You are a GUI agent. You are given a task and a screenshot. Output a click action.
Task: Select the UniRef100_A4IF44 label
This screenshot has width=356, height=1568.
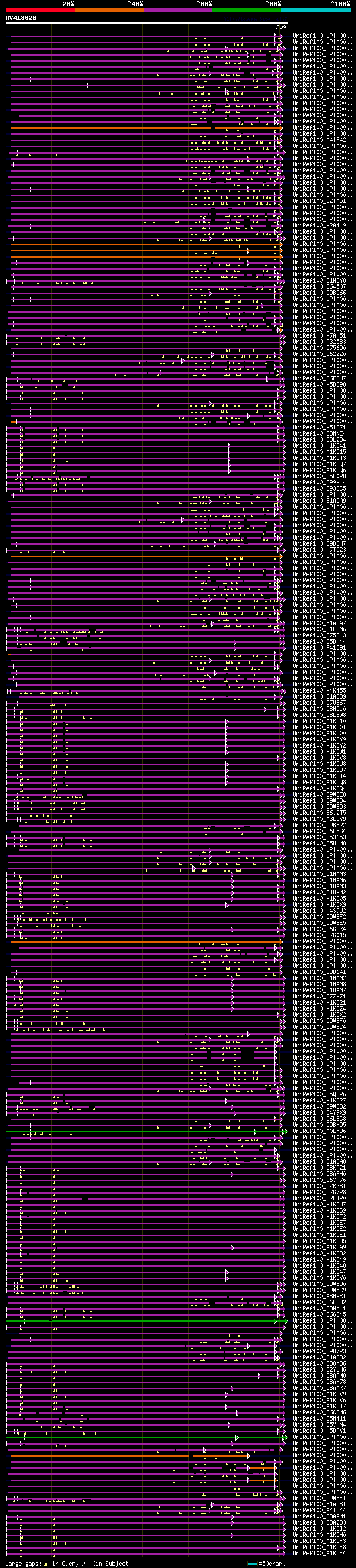(x=319, y=1510)
